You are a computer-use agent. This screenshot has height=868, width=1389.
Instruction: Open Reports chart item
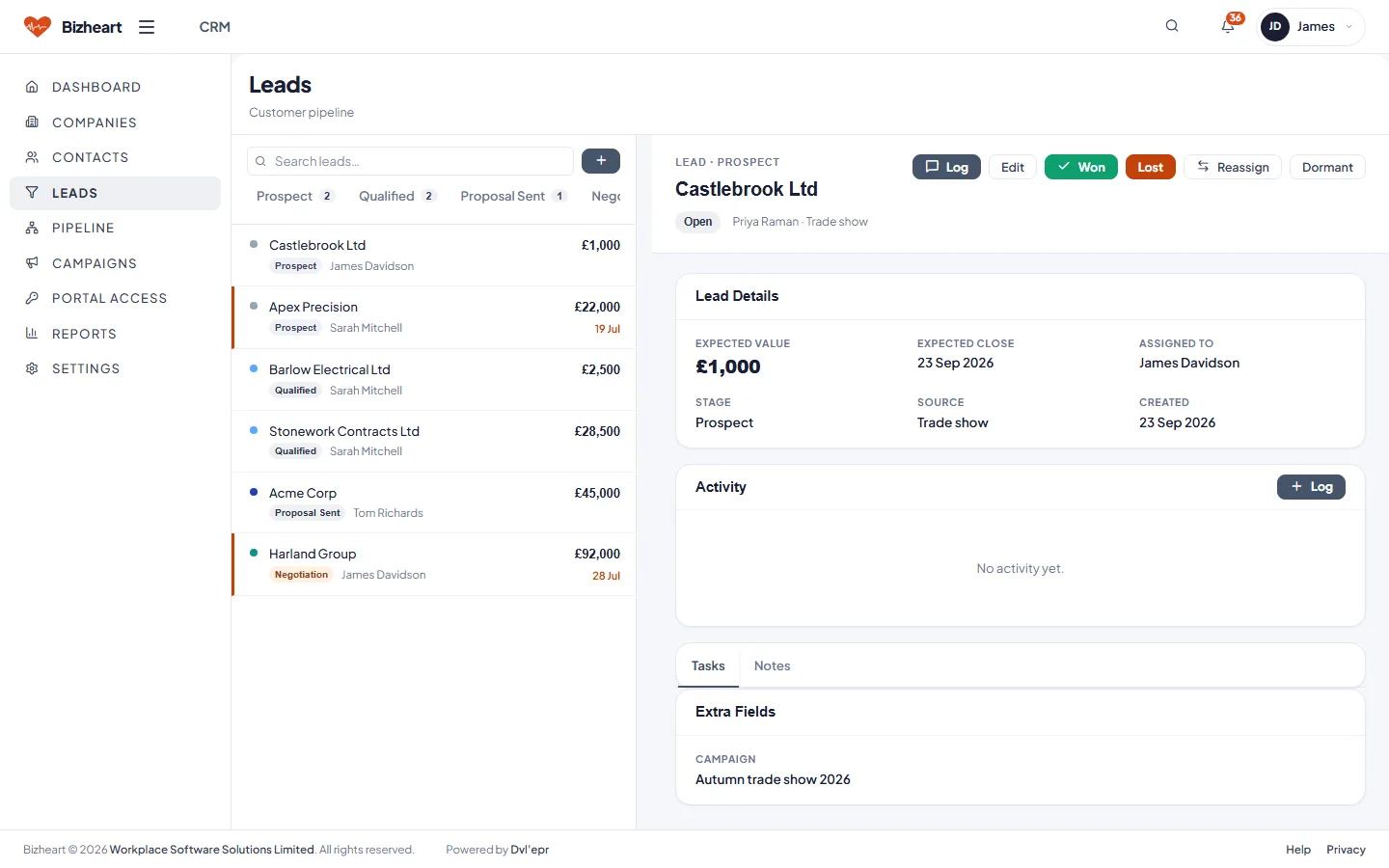pos(116,334)
